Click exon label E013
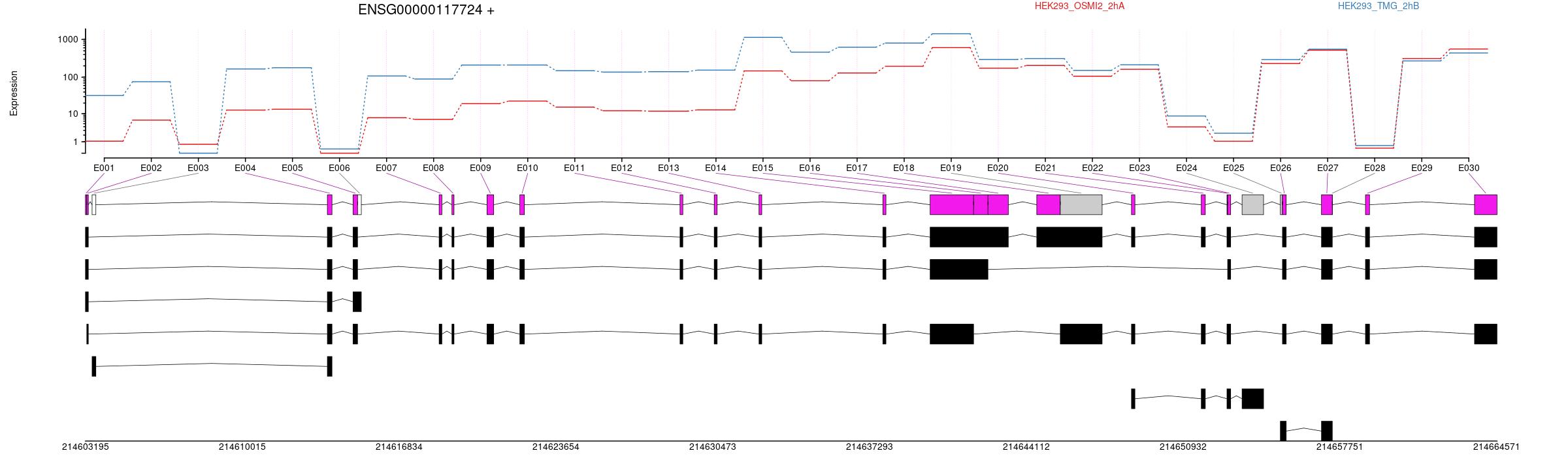The height and width of the screenshot is (457, 1568). point(668,168)
